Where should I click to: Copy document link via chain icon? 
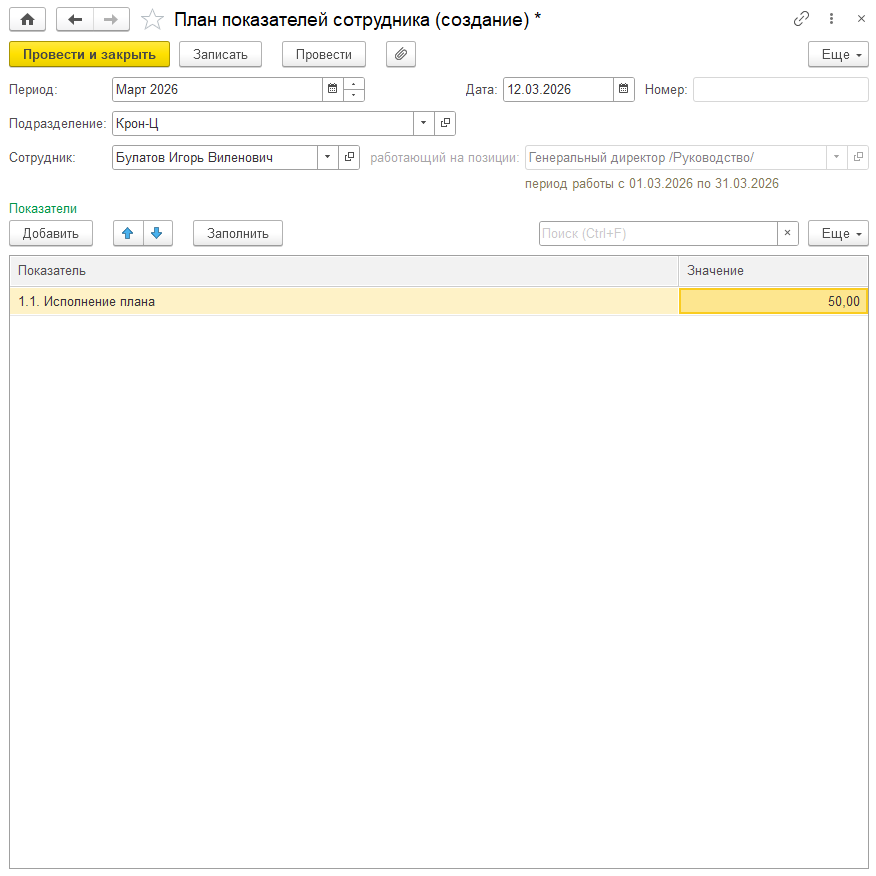pyautogui.click(x=801, y=19)
